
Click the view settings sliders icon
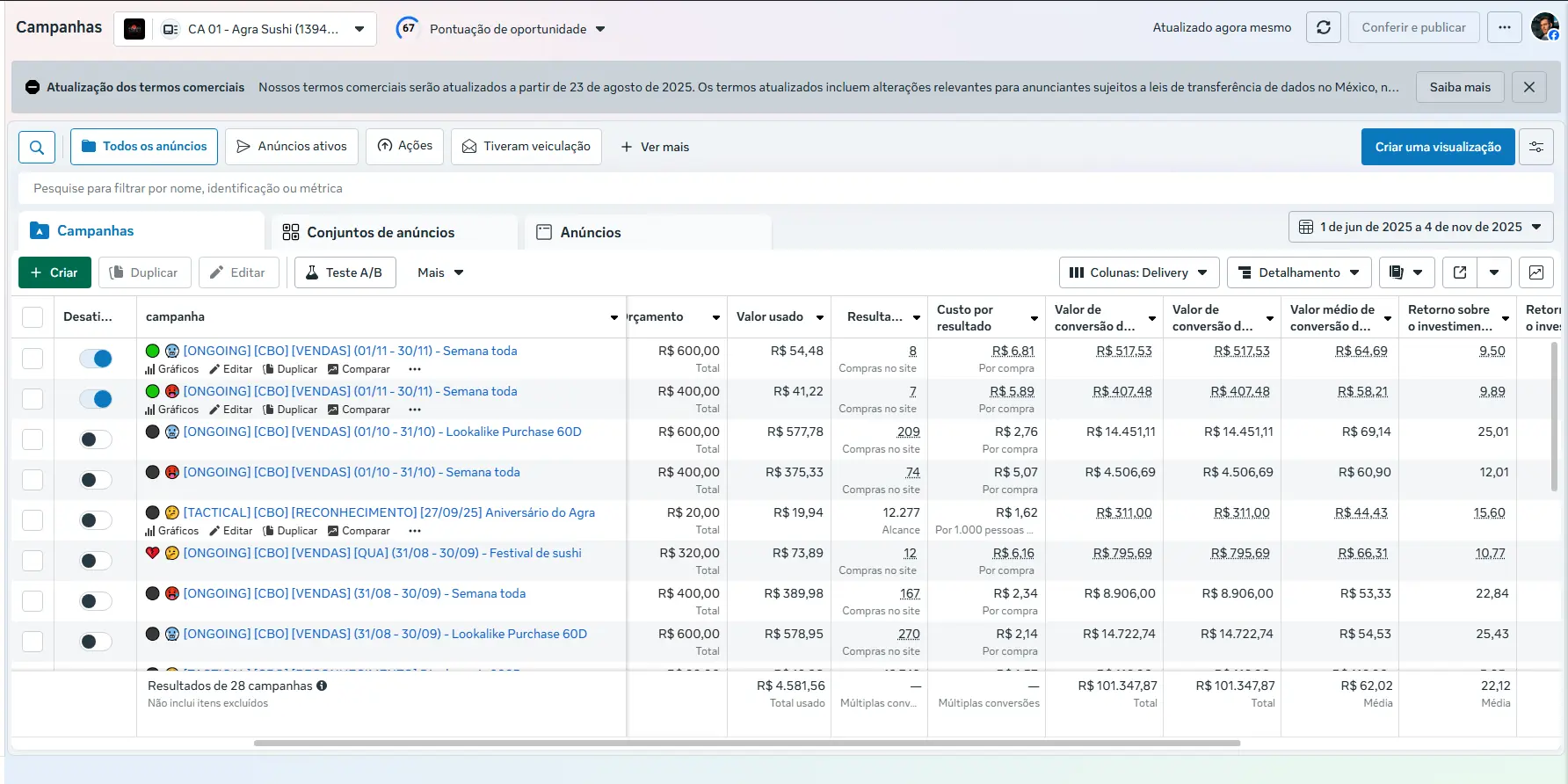1536,147
